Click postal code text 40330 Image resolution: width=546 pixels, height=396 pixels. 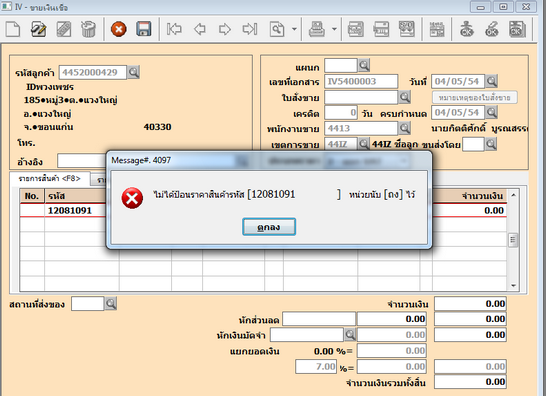click(x=157, y=127)
